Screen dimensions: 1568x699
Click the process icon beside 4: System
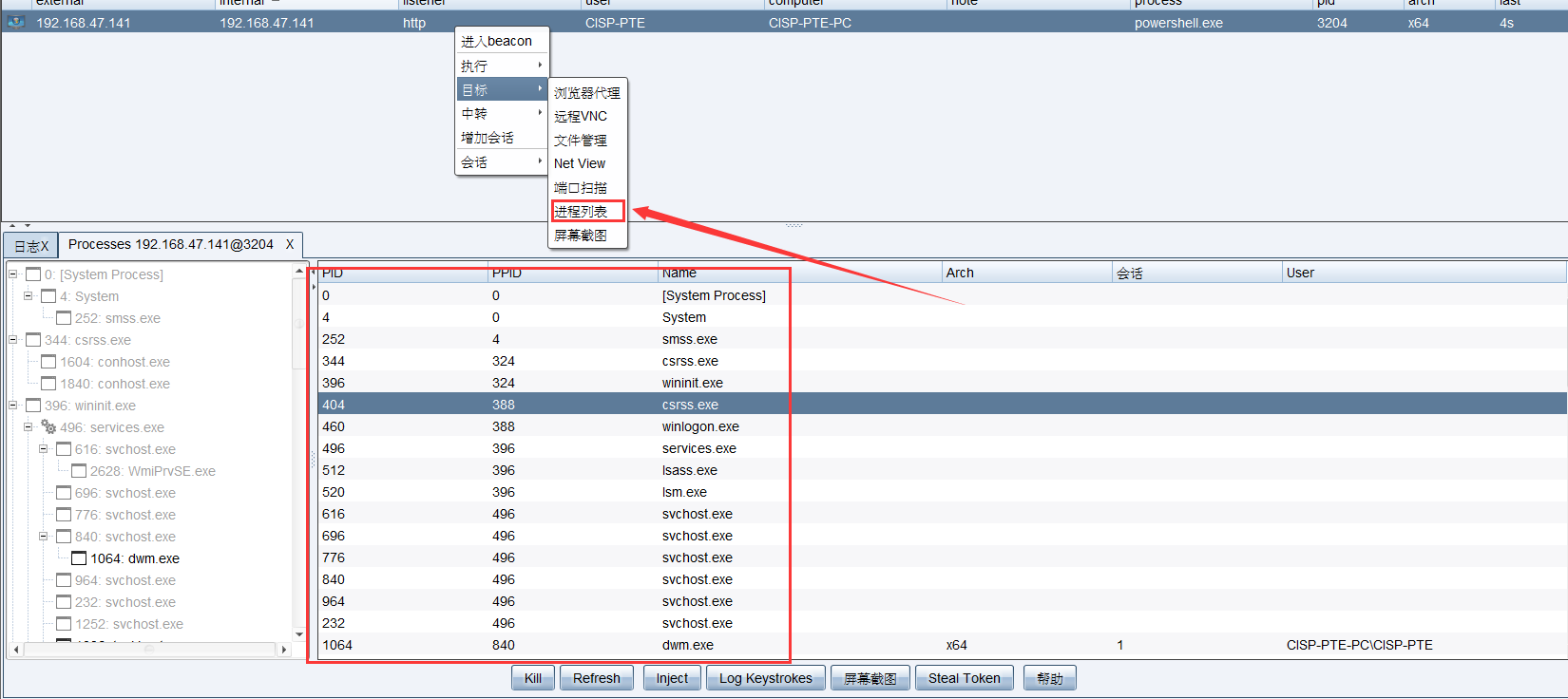[48, 296]
